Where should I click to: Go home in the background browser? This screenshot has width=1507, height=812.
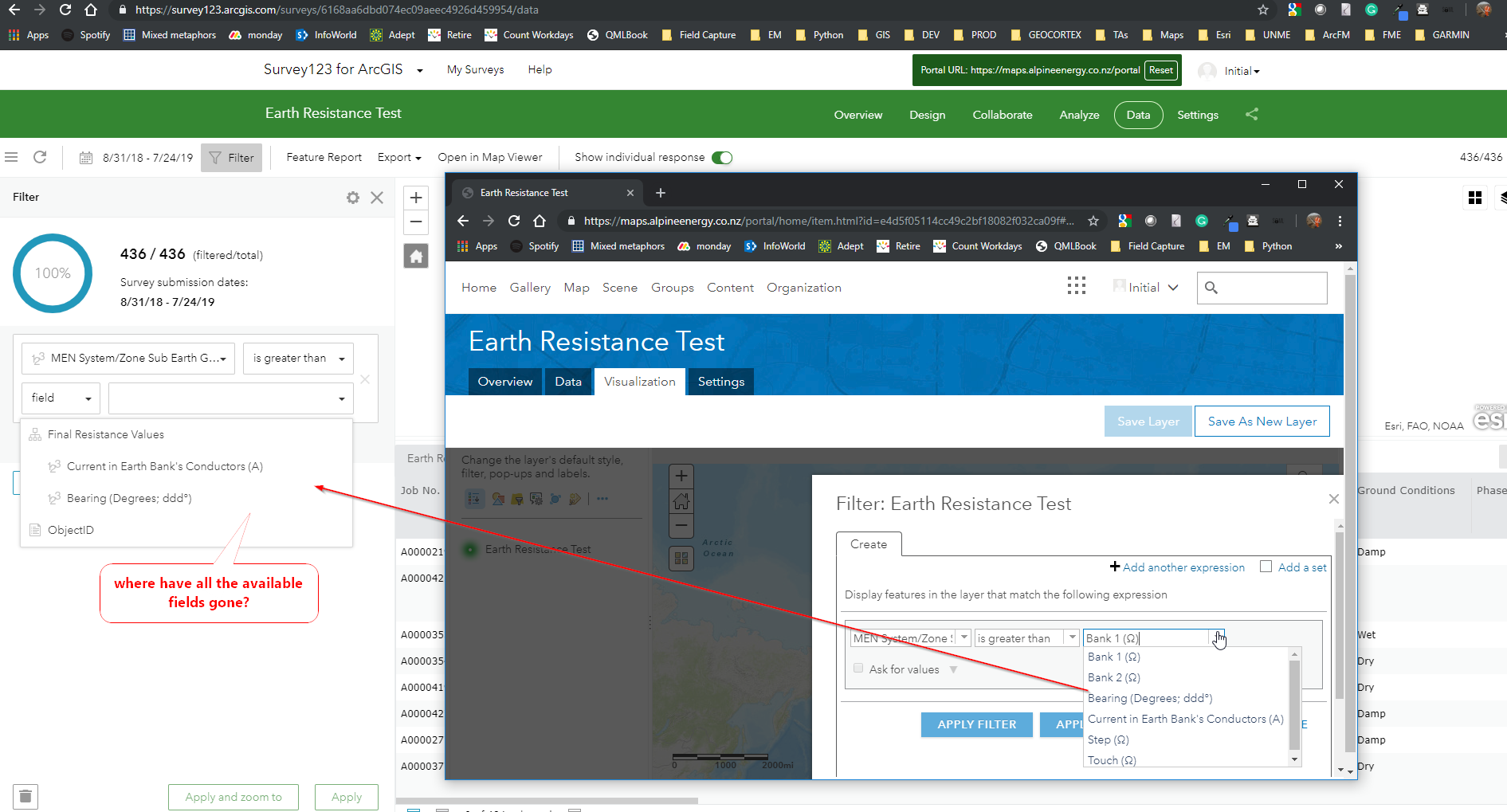[91, 10]
